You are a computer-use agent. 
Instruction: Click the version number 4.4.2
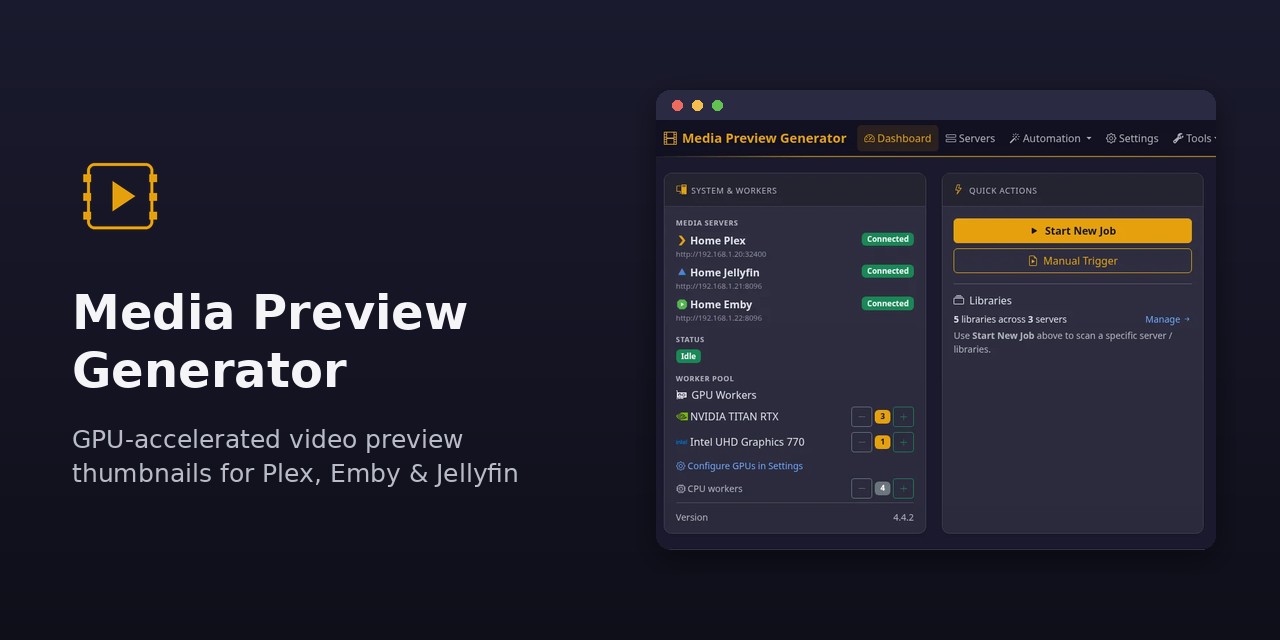coord(903,517)
